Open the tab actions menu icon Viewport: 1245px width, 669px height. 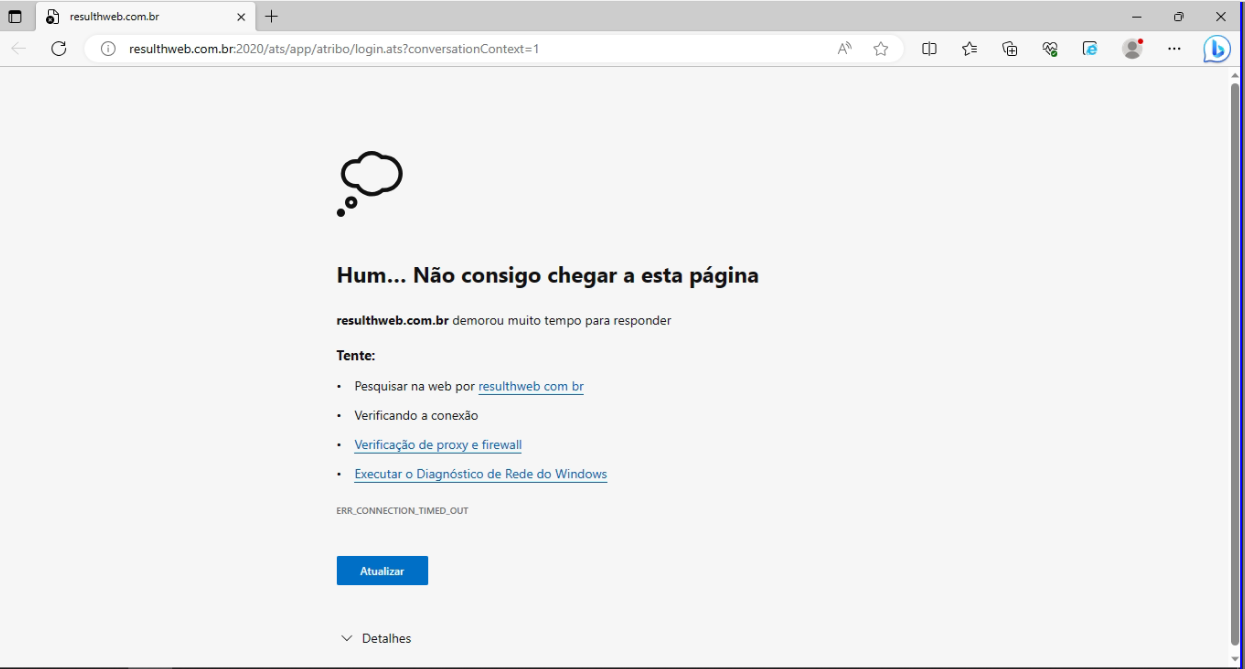[15, 17]
